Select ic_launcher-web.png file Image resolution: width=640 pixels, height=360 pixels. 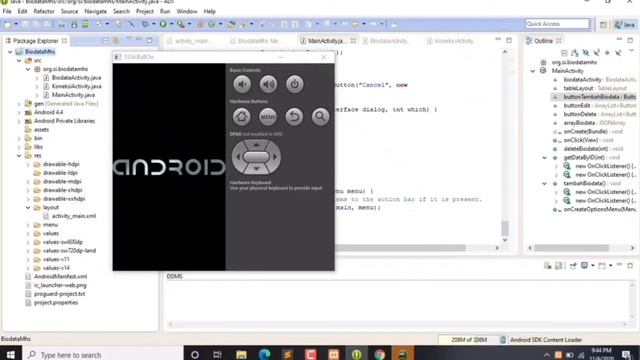click(60, 285)
